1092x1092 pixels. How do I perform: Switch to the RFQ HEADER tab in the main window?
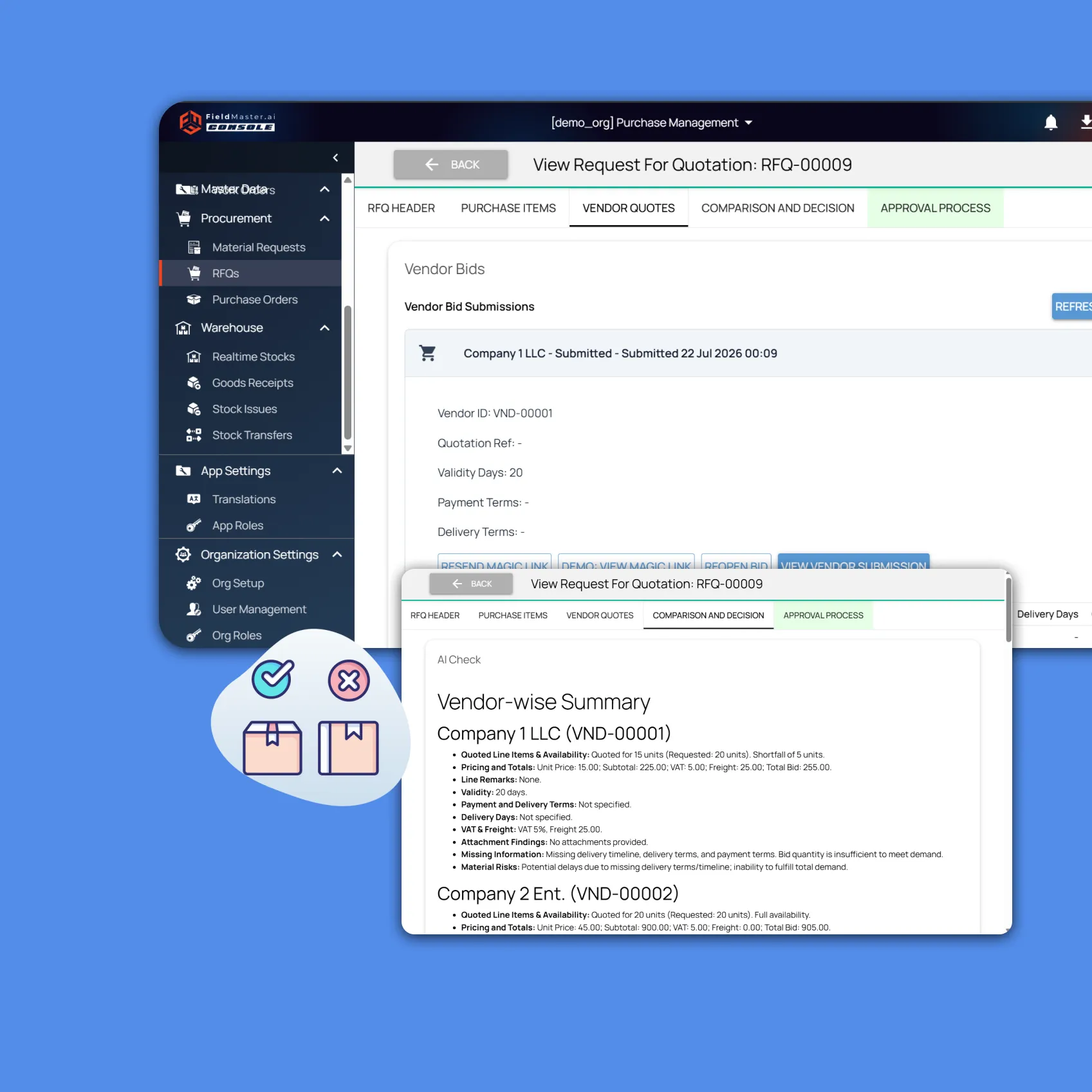click(x=401, y=208)
